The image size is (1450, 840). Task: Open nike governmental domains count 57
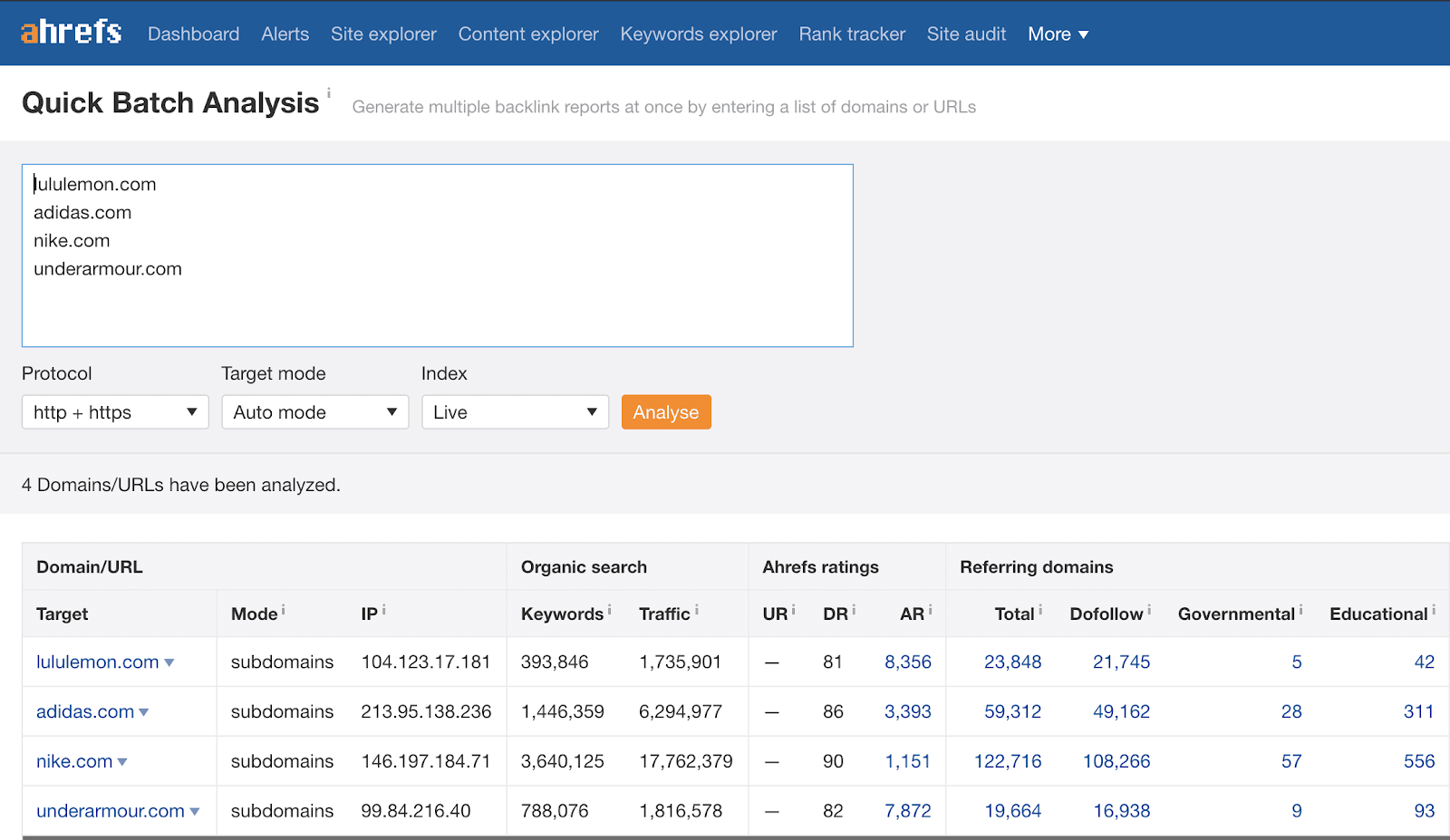[x=1291, y=762]
